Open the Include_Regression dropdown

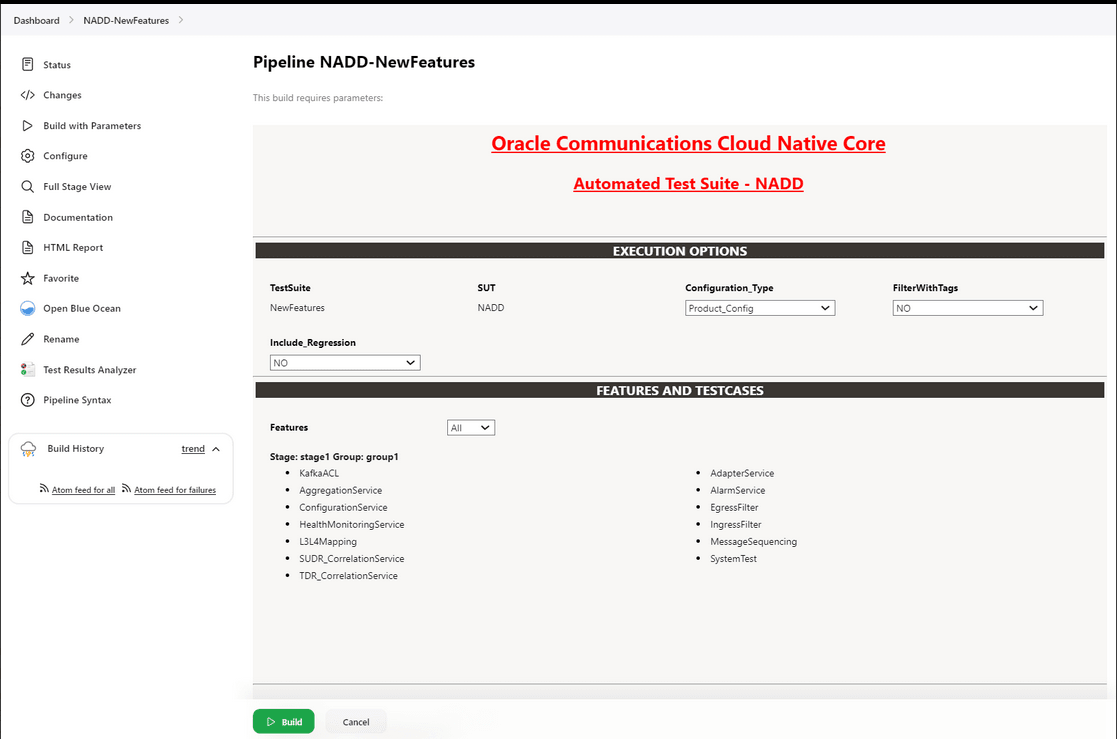(345, 363)
